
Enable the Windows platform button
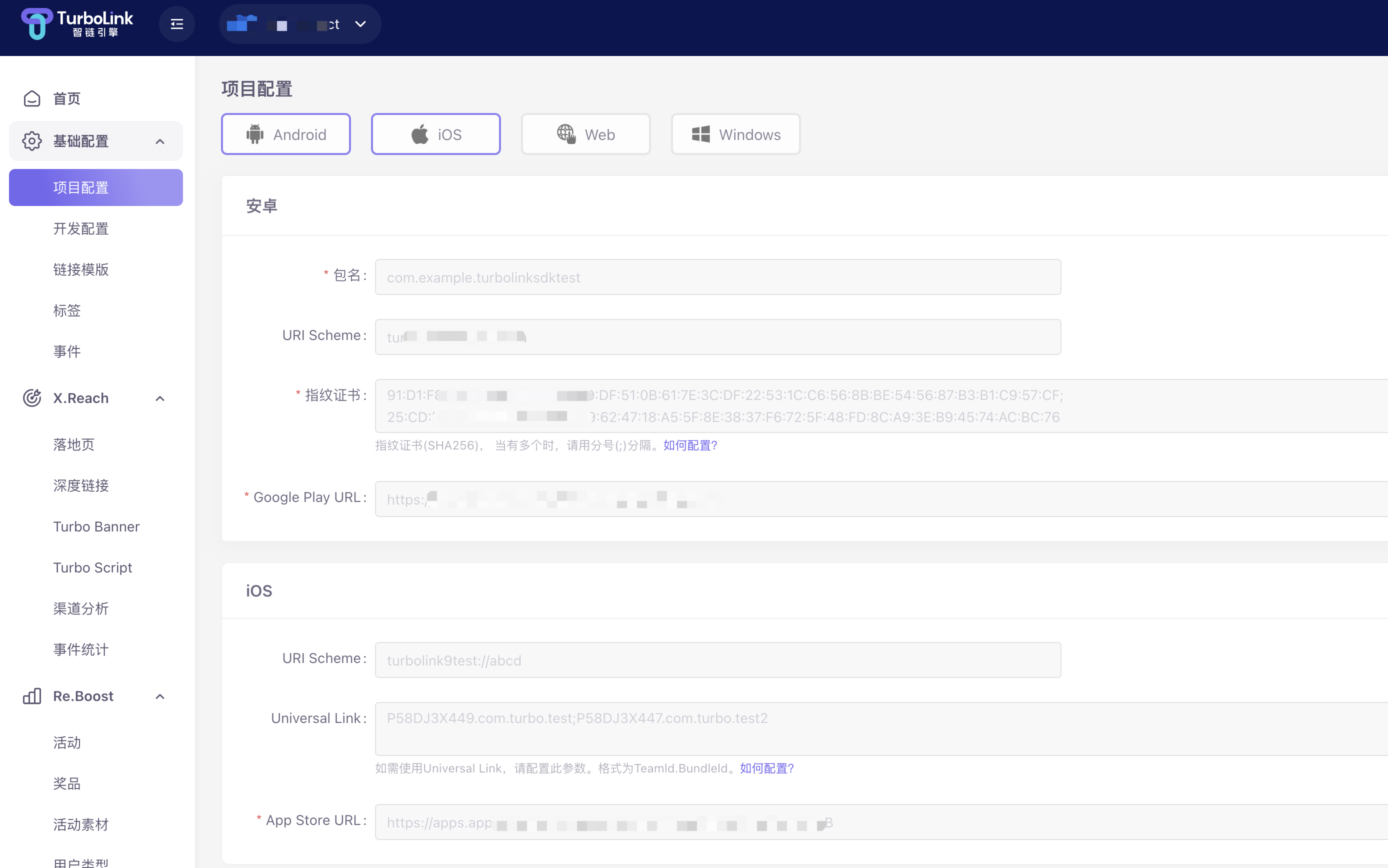pos(735,134)
